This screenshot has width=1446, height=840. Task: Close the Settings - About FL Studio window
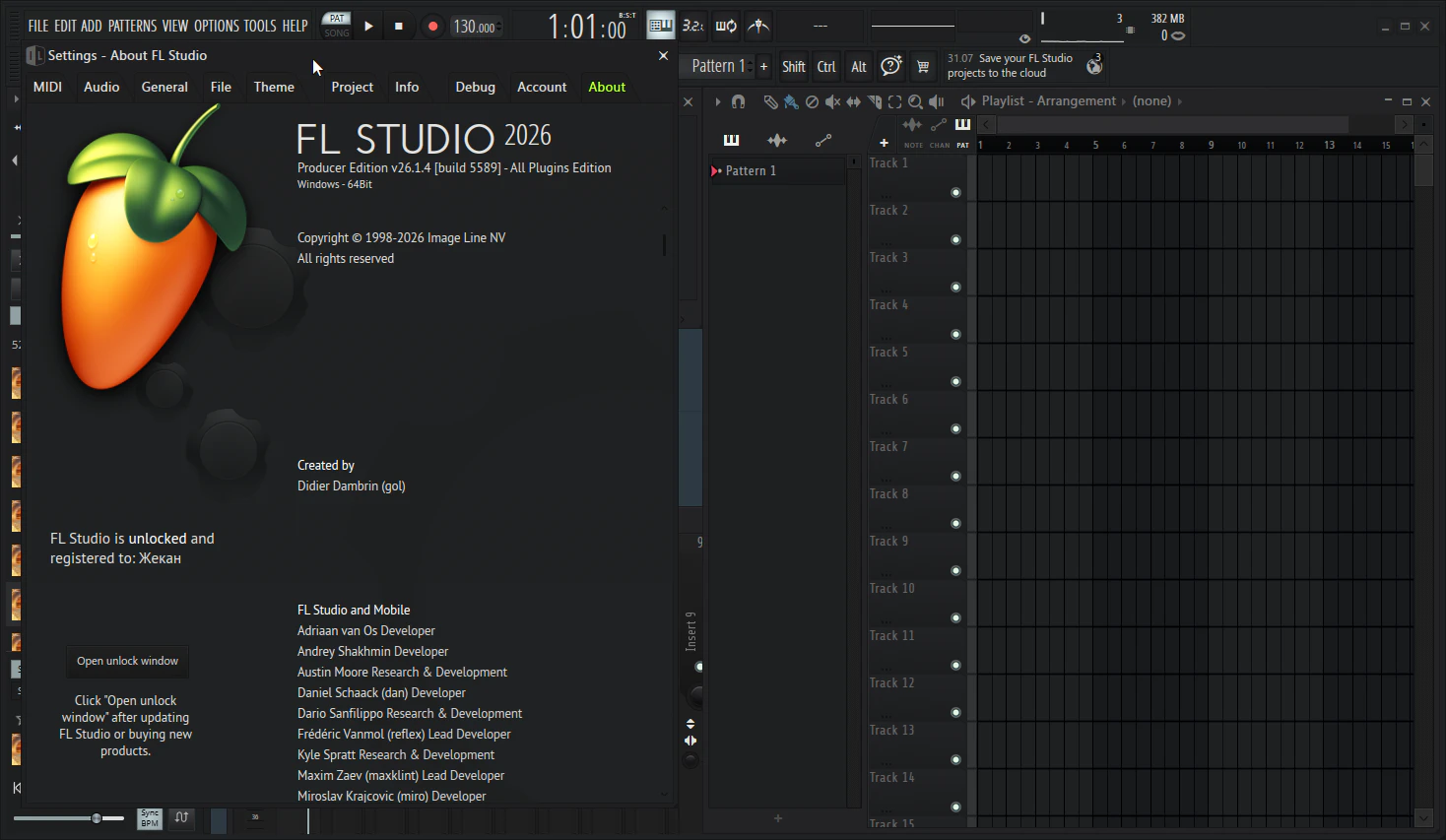click(x=663, y=56)
